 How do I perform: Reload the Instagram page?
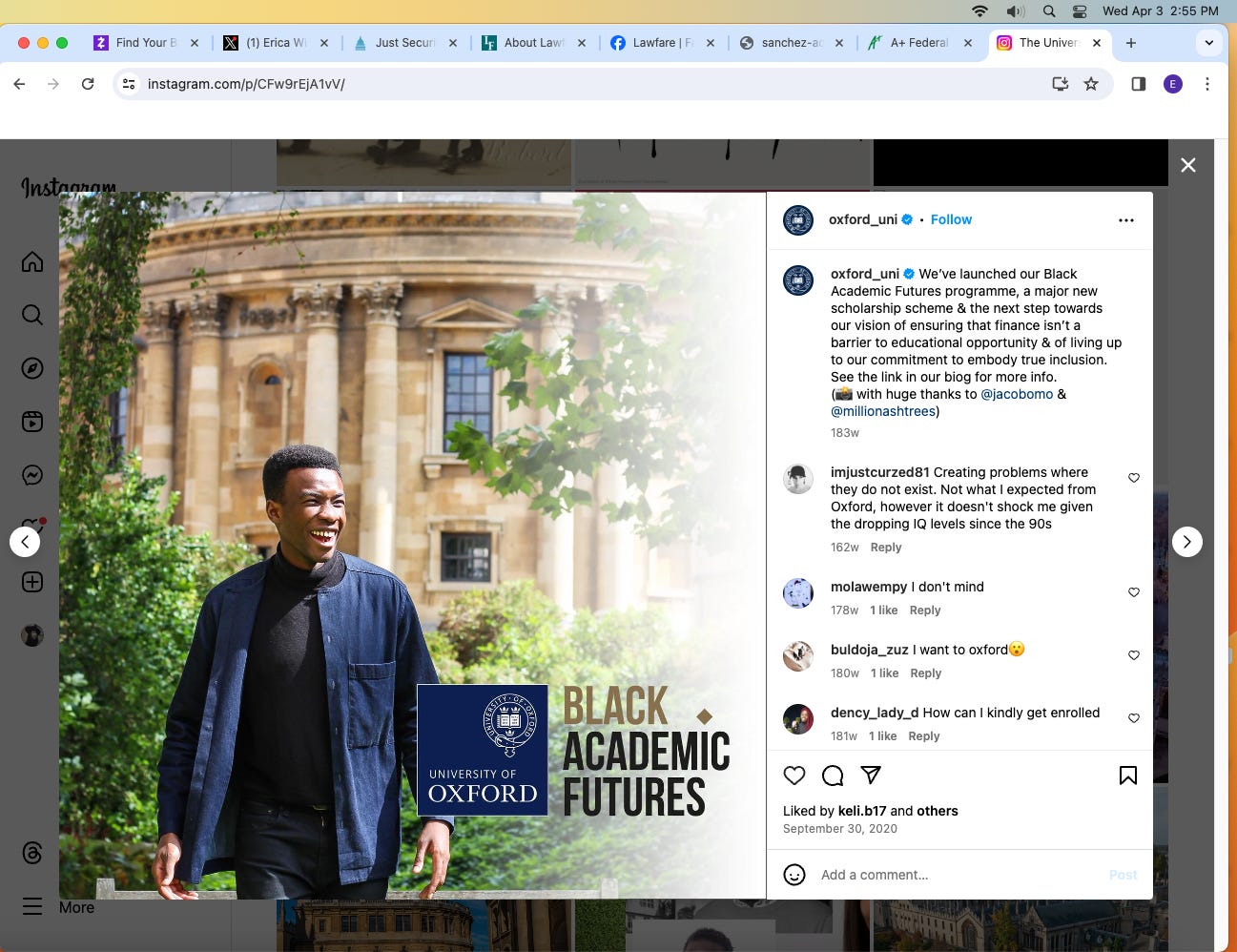(88, 84)
